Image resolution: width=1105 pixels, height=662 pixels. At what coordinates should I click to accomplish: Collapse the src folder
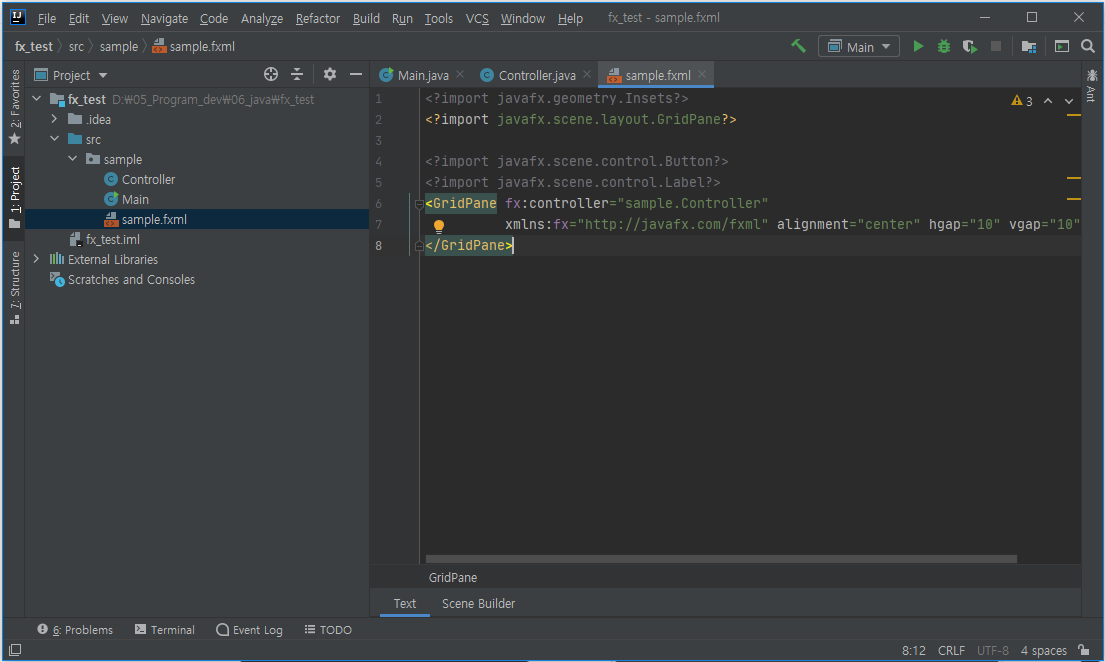[54, 139]
